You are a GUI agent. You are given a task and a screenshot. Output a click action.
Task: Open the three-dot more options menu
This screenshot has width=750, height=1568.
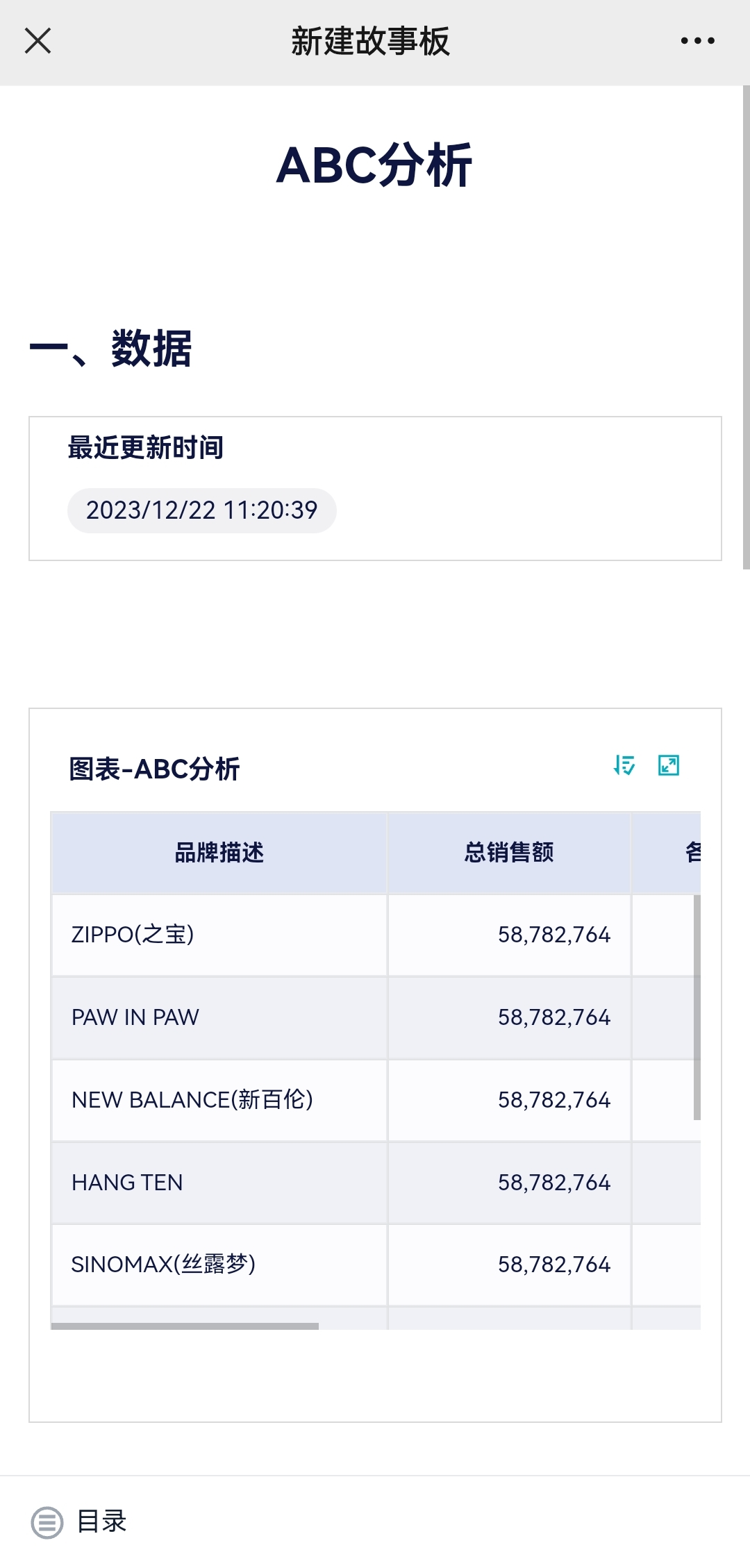[697, 41]
